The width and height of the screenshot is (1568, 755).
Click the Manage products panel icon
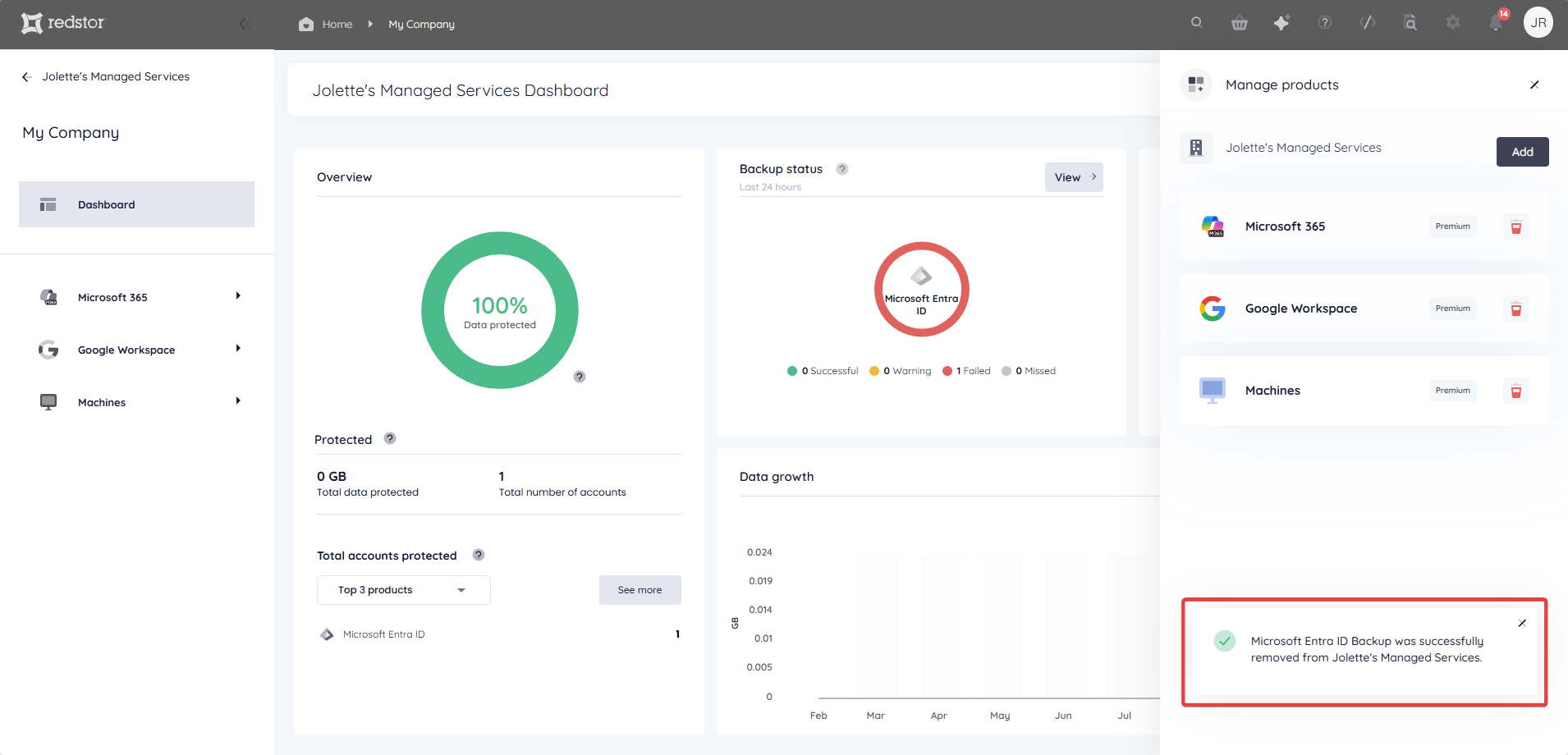[x=1196, y=85]
